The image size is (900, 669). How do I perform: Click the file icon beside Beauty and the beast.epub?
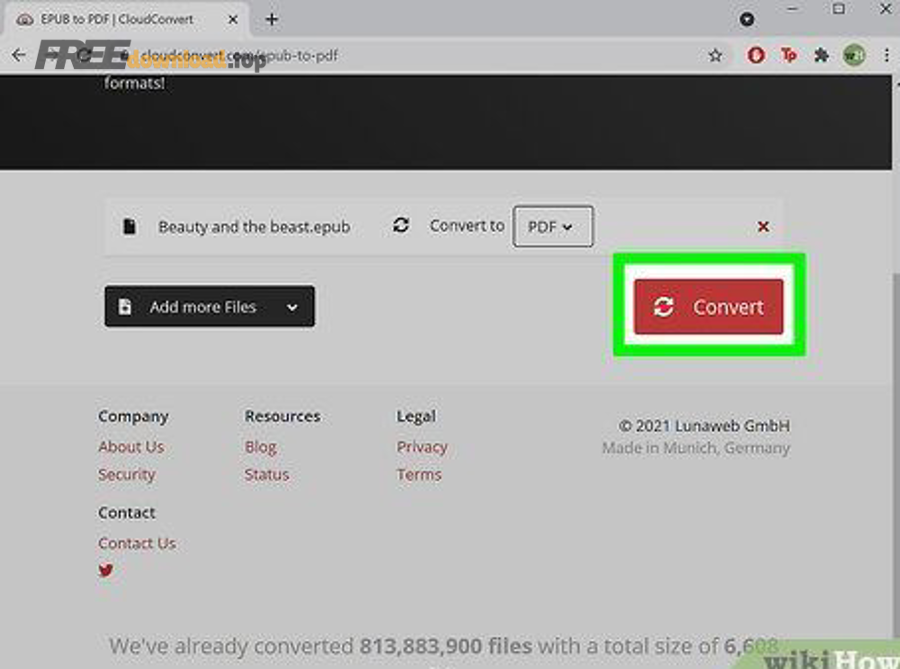tap(130, 227)
